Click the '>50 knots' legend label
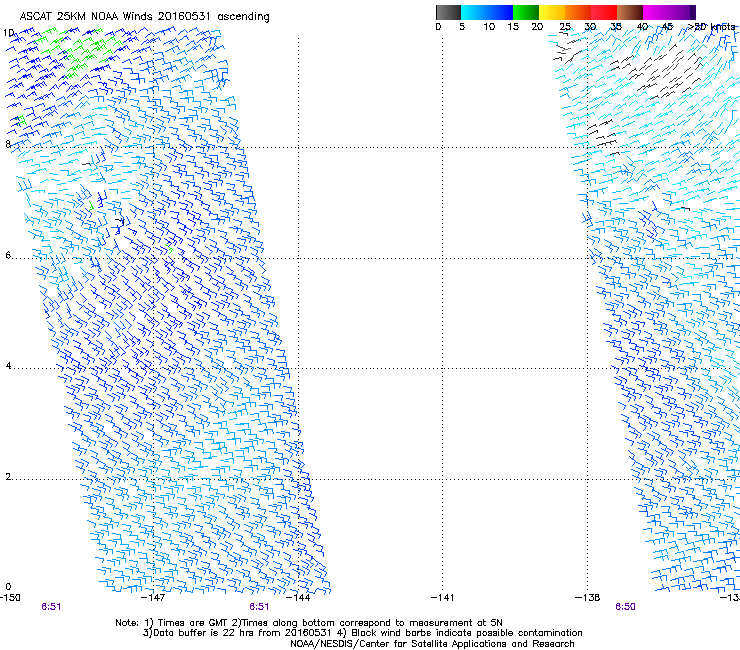The height and width of the screenshot is (650, 740). tap(712, 27)
